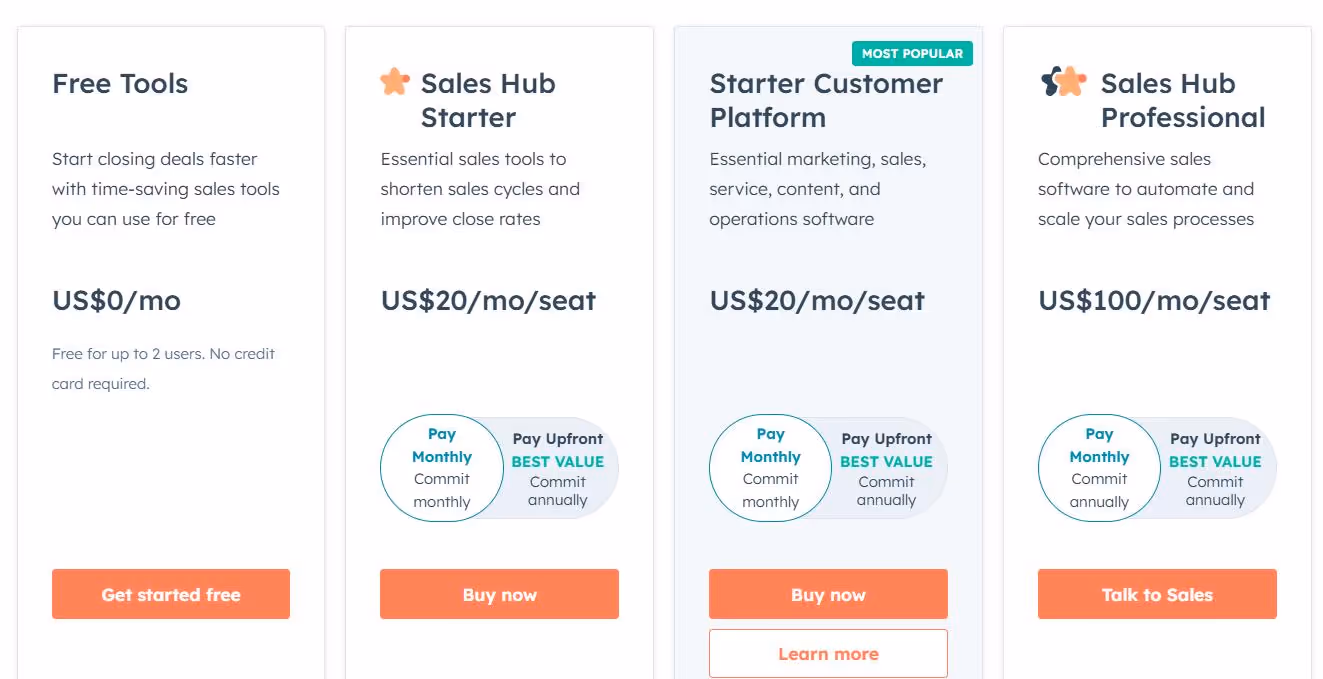Buy the Starter Customer Platform now
The height and width of the screenshot is (679, 1323).
pyautogui.click(x=828, y=593)
